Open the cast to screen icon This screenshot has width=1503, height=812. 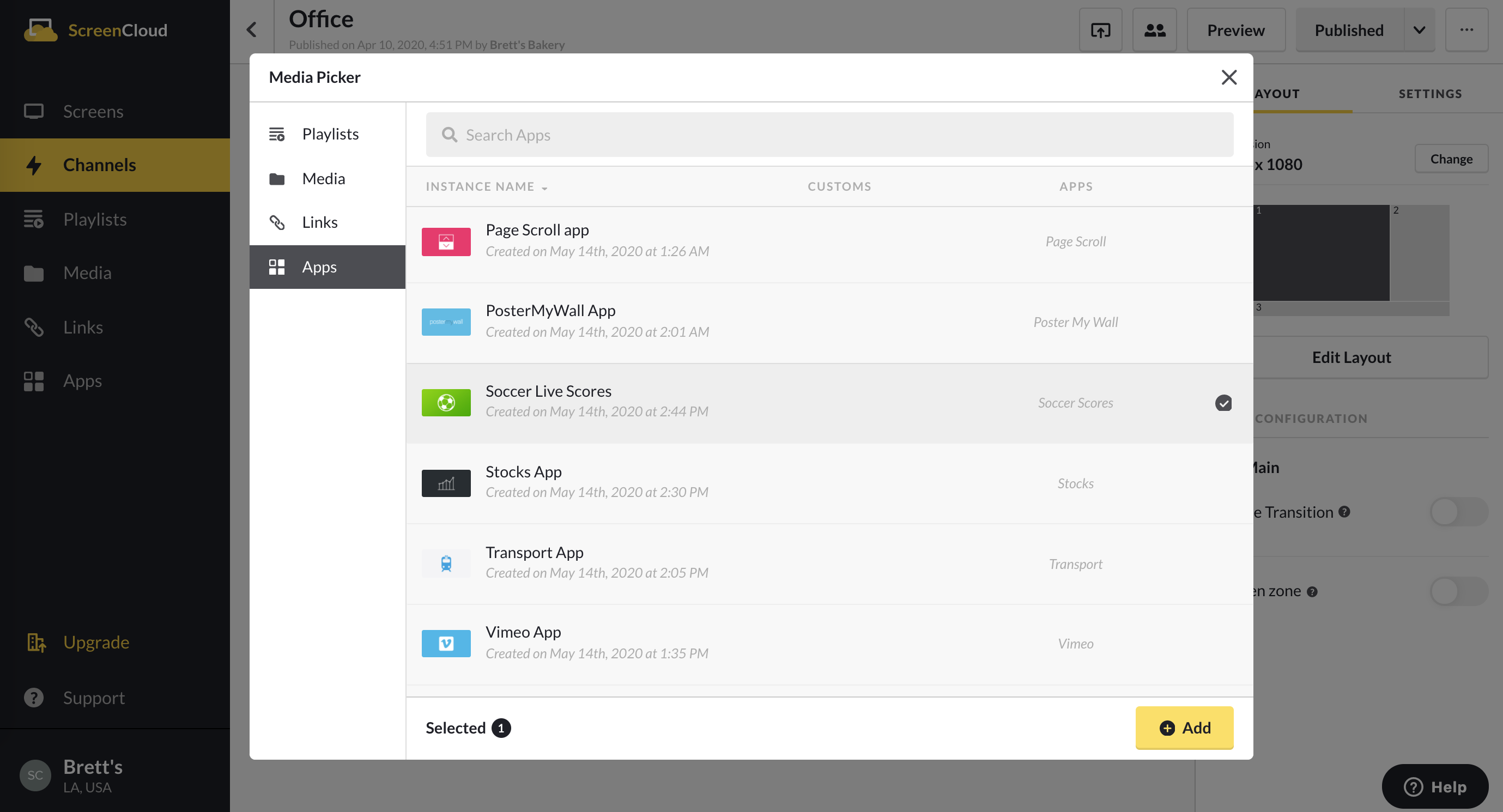[1100, 31]
